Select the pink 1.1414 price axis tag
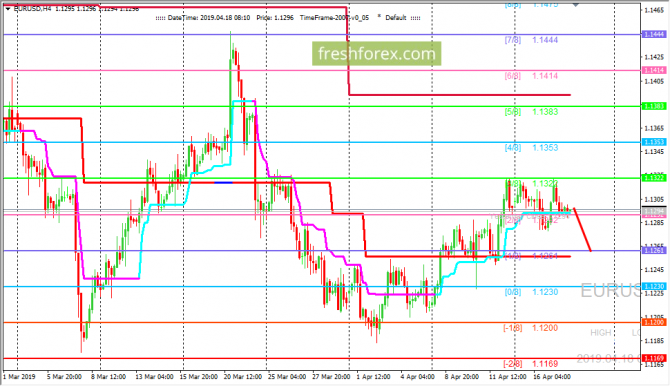Screen dimensions: 670x386 coord(654,70)
